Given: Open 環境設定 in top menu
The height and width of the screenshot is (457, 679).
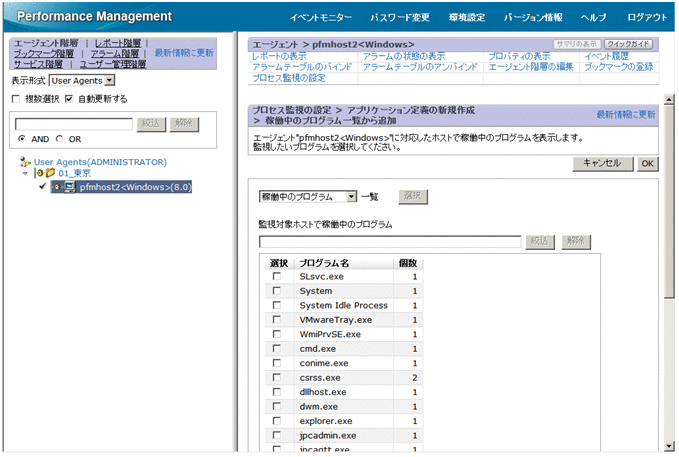Looking at the screenshot, I should click(x=467, y=17).
